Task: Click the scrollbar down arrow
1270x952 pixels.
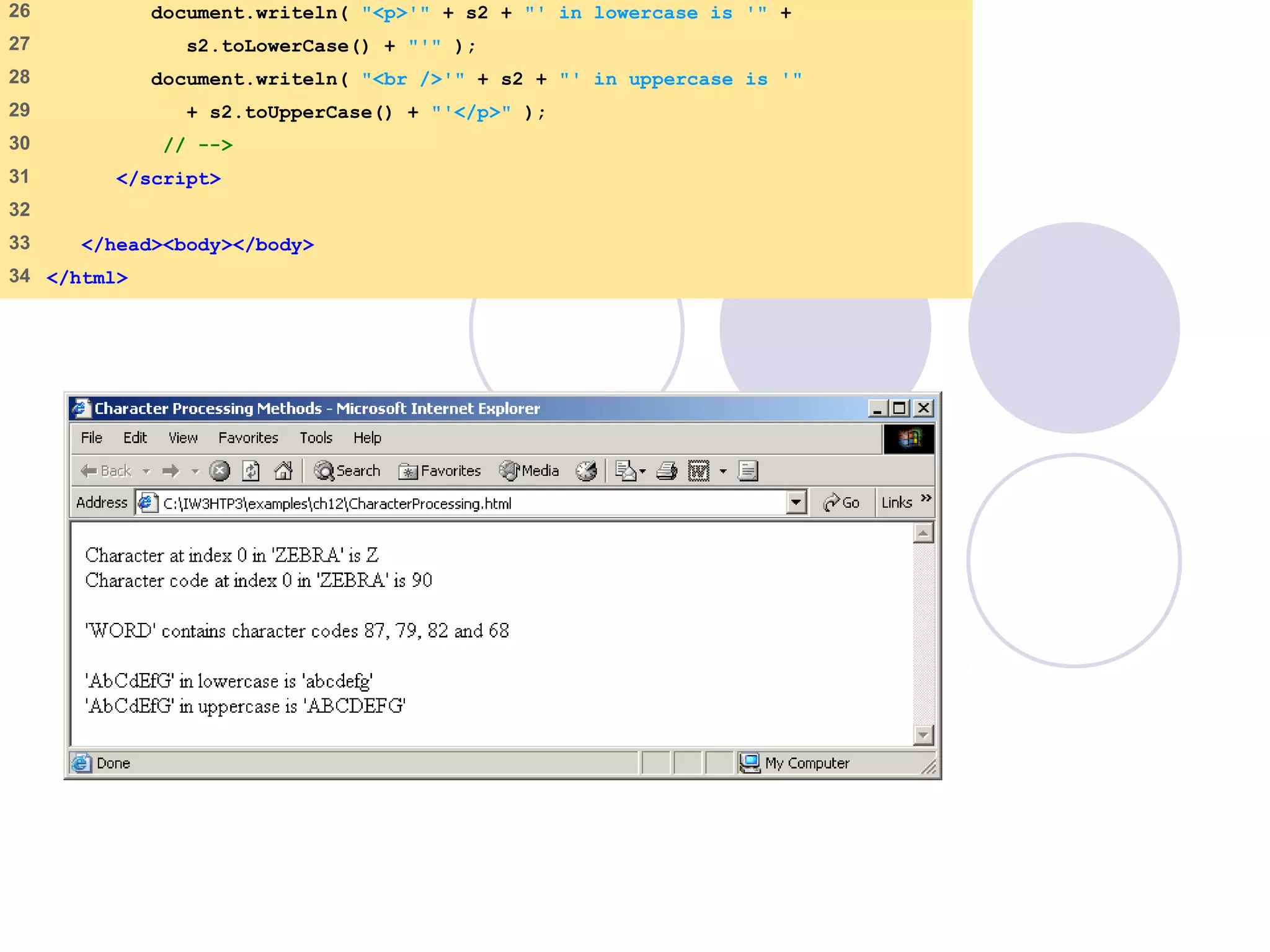Action: [923, 735]
